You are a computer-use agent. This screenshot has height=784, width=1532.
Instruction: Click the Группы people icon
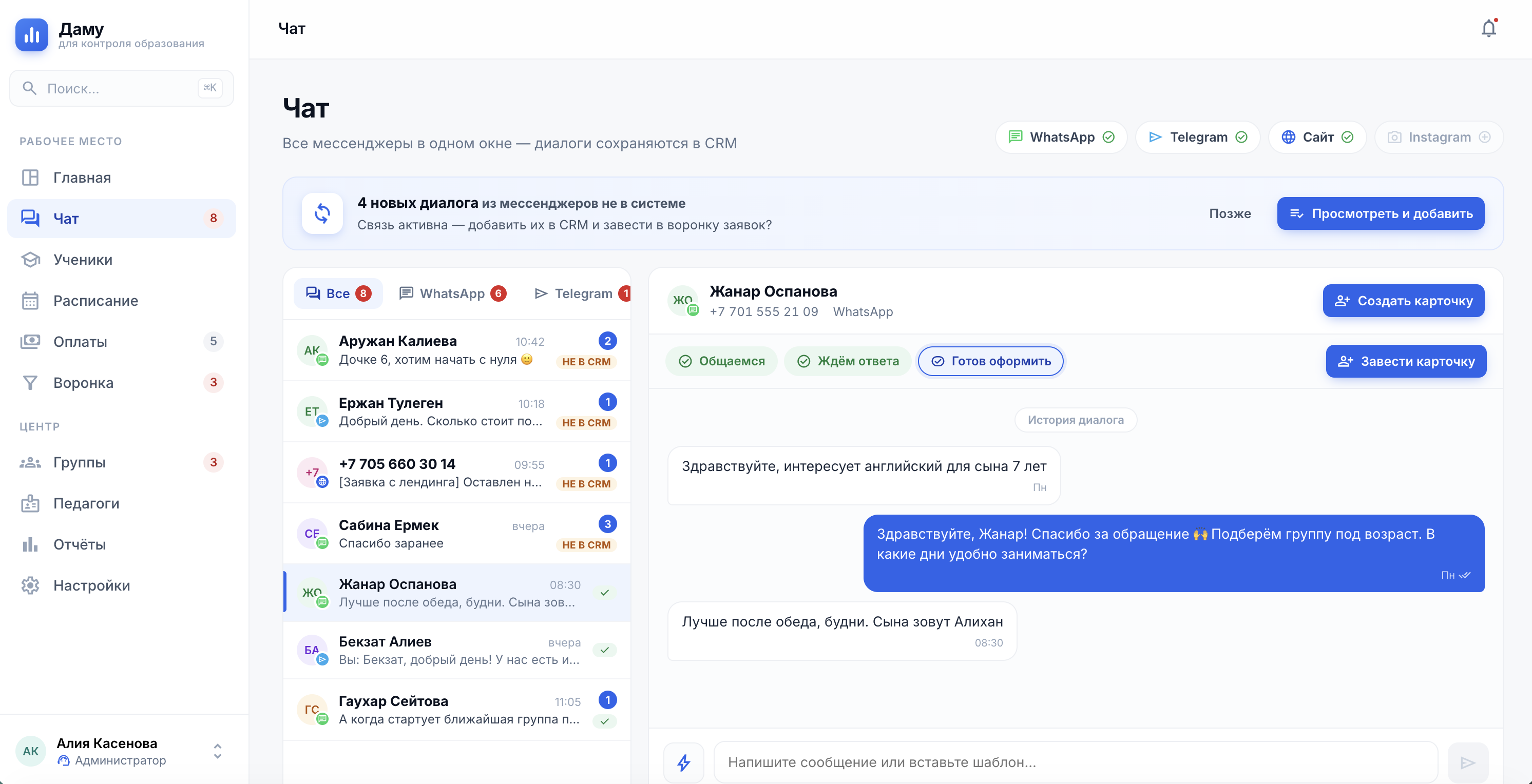(30, 462)
